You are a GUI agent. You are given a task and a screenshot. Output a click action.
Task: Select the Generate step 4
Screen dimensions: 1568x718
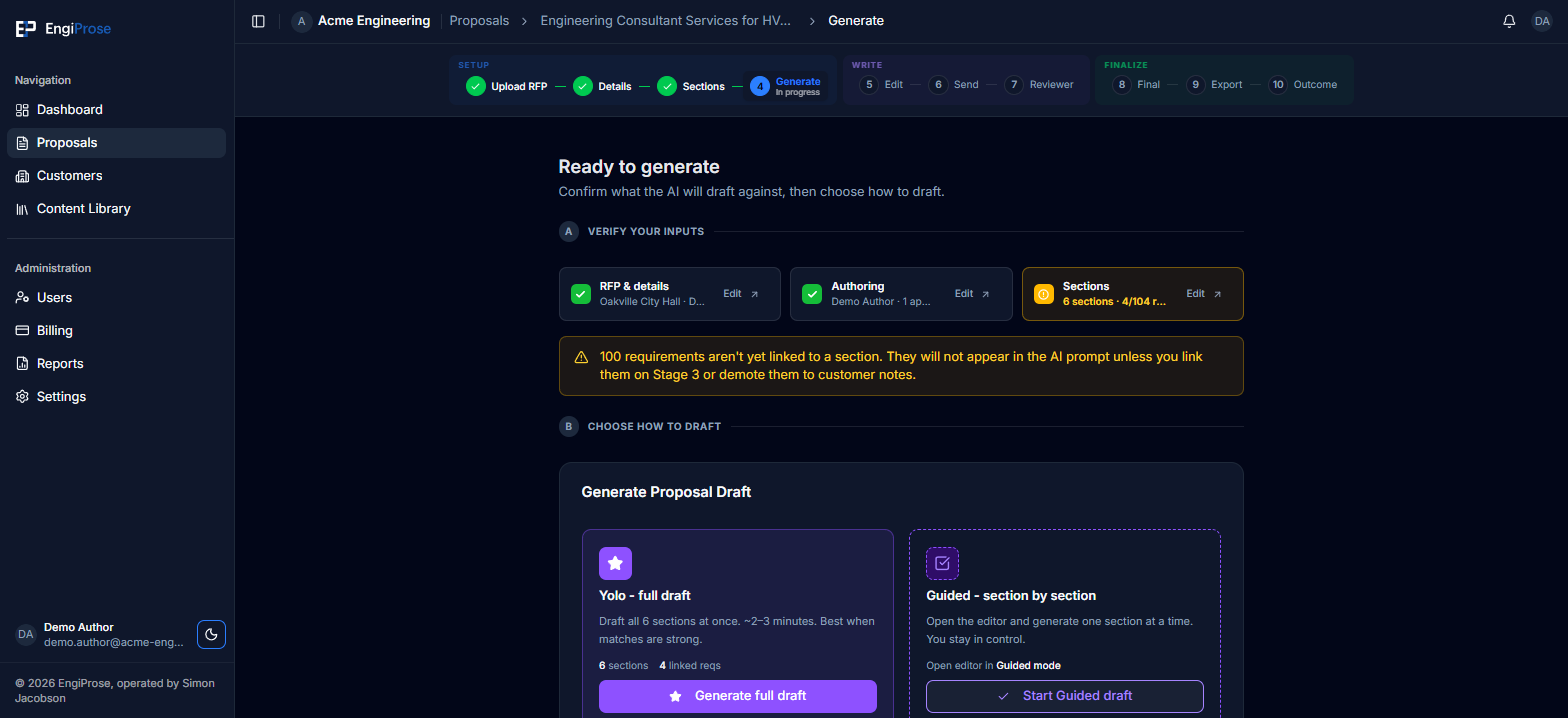(x=786, y=86)
